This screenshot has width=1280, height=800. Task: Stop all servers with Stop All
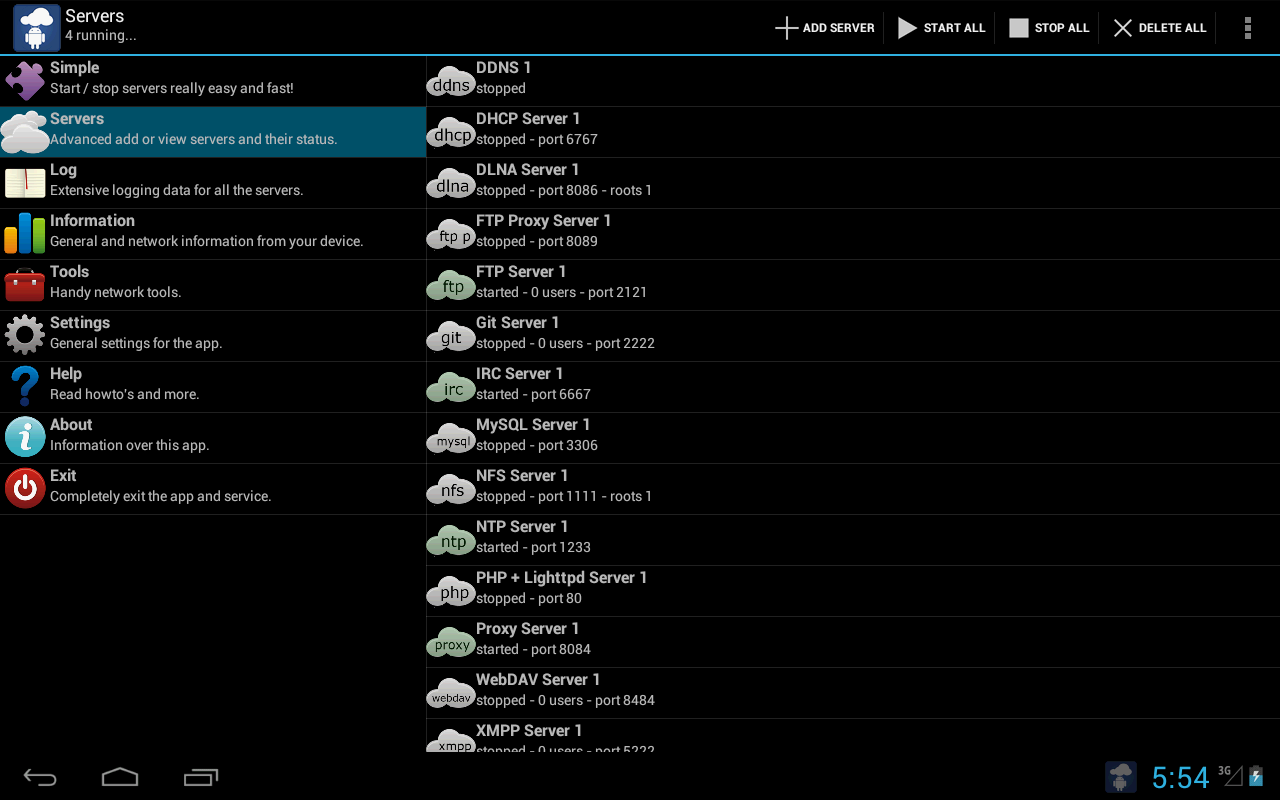1048,28
